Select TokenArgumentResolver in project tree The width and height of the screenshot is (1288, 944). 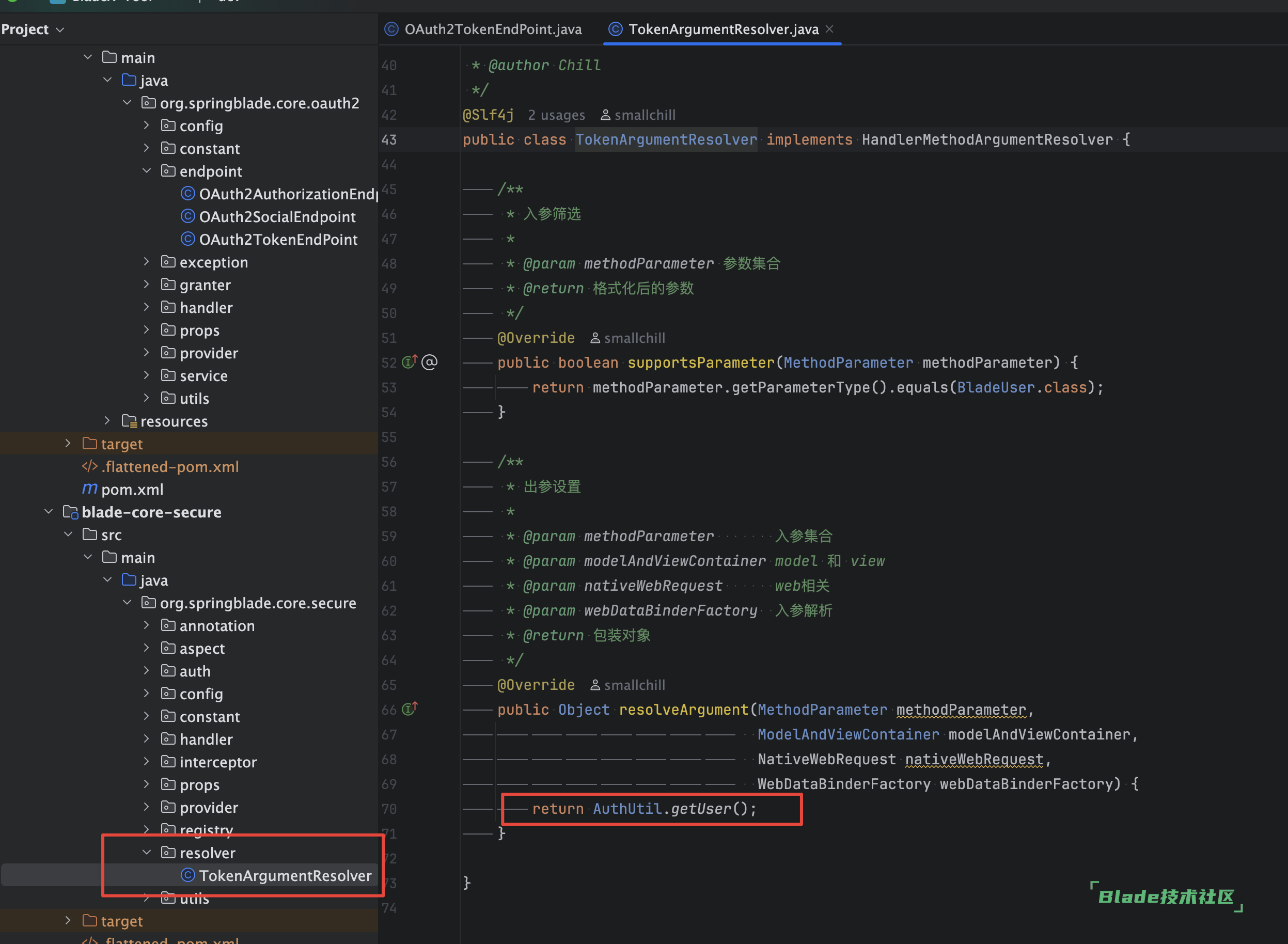coord(285,875)
